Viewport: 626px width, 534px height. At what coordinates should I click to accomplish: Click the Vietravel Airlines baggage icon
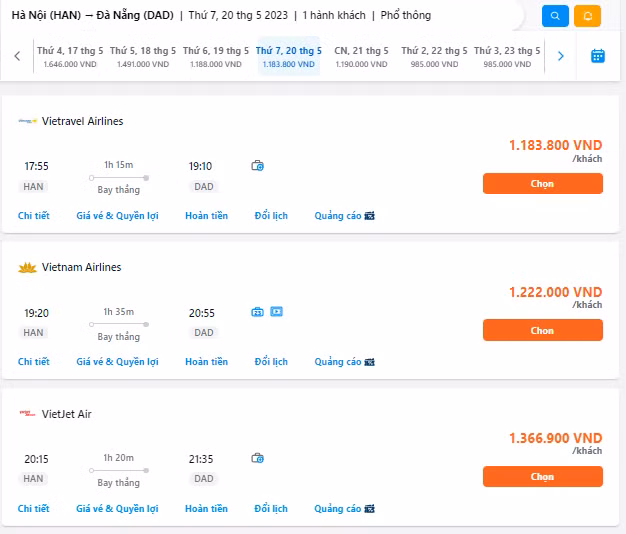(x=257, y=166)
